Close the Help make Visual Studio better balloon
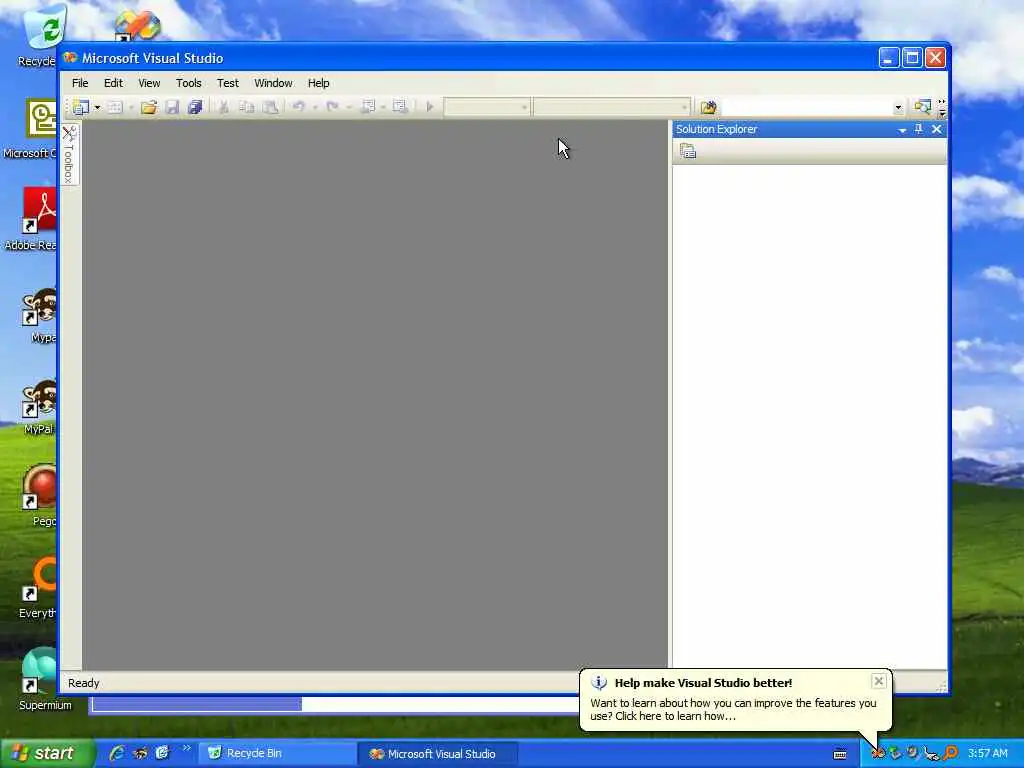Image resolution: width=1024 pixels, height=768 pixels. coord(878,681)
